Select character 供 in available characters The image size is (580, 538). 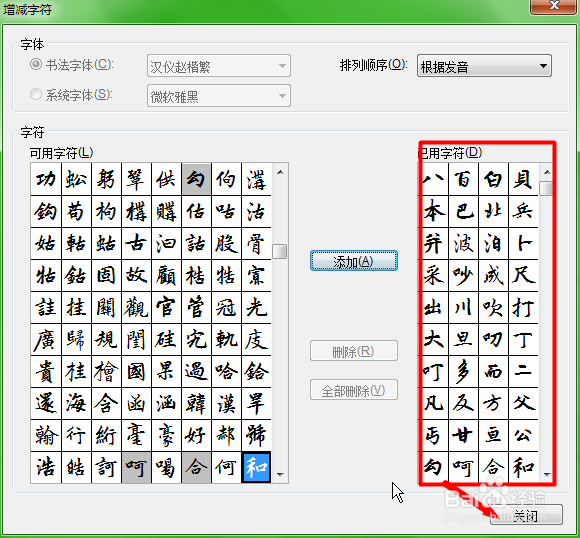(166, 179)
